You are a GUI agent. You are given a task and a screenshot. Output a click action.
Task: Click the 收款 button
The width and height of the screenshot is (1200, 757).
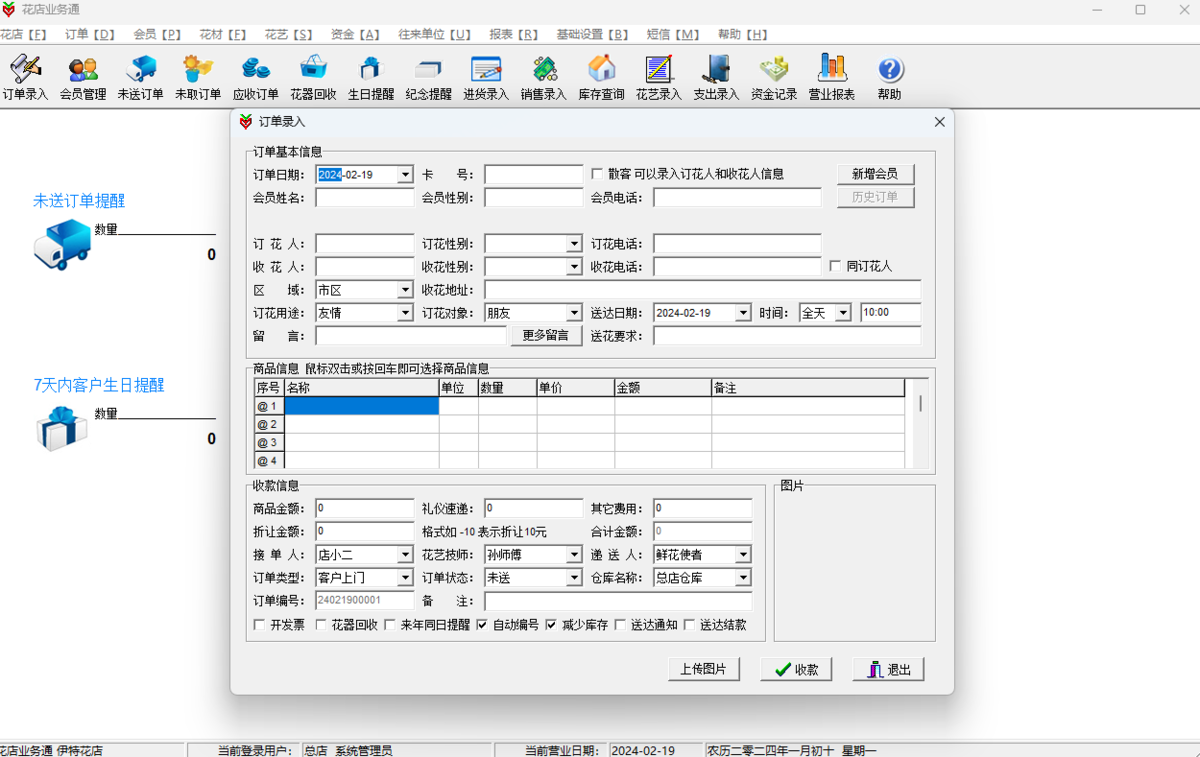pyautogui.click(x=796, y=670)
